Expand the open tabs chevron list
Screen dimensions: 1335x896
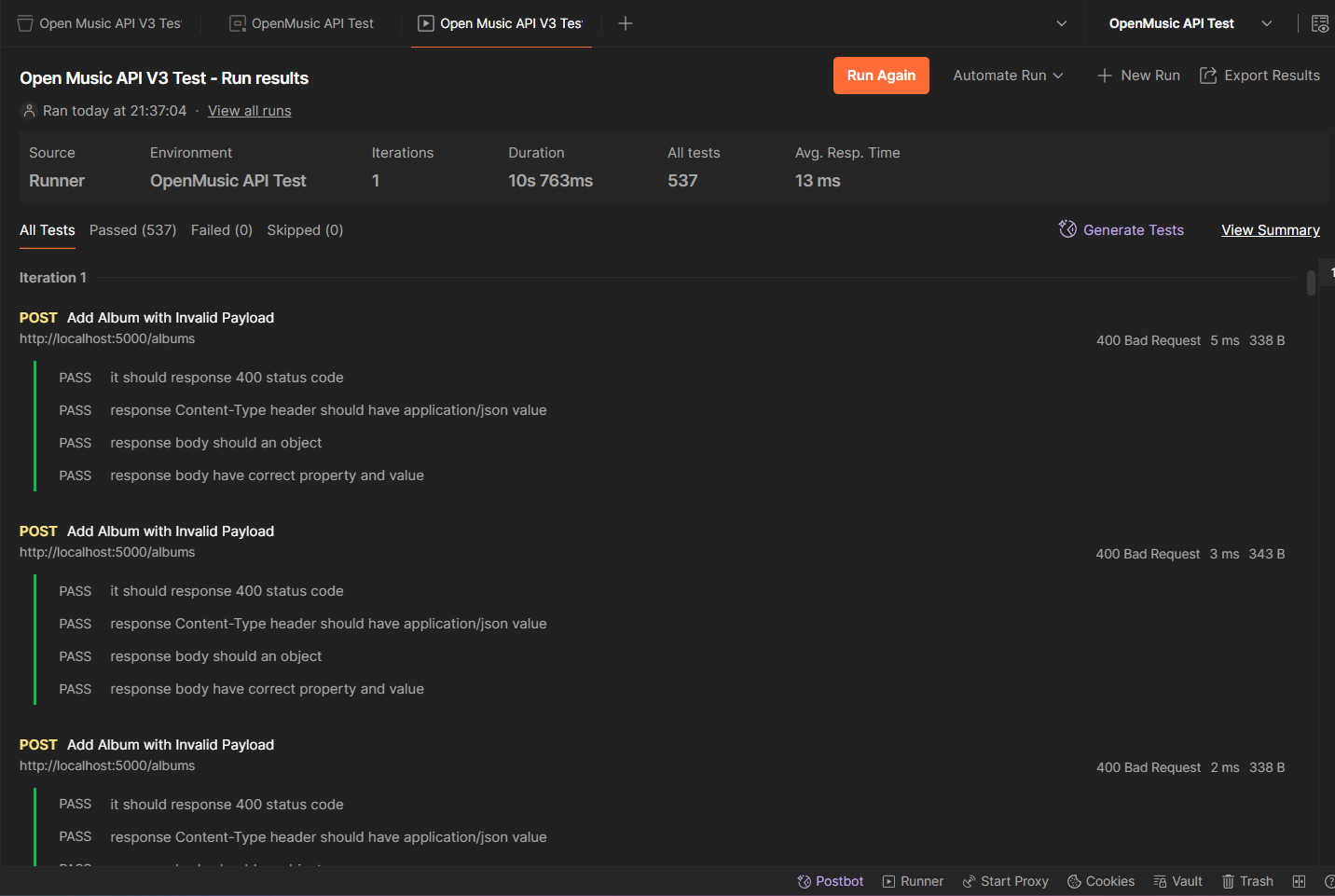point(1061,23)
